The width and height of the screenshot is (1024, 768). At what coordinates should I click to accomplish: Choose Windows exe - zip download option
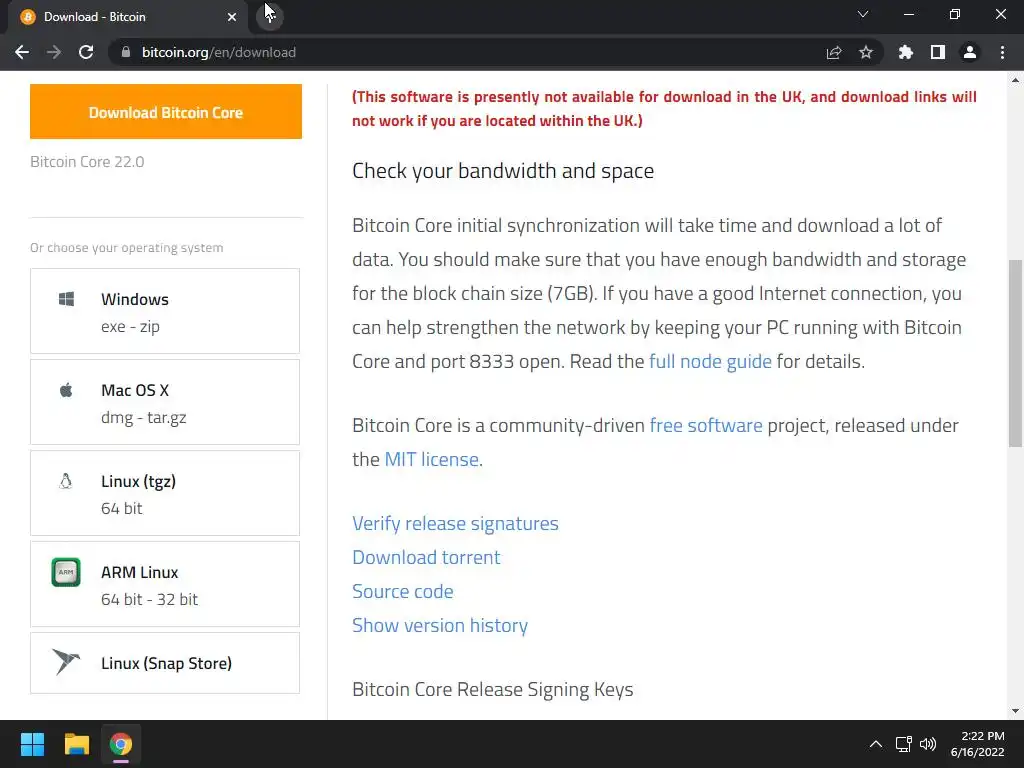pyautogui.click(x=165, y=311)
